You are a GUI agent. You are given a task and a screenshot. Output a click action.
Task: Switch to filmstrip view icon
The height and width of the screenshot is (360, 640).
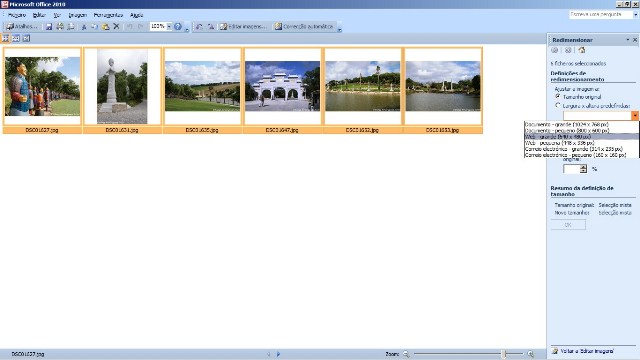pos(16,38)
